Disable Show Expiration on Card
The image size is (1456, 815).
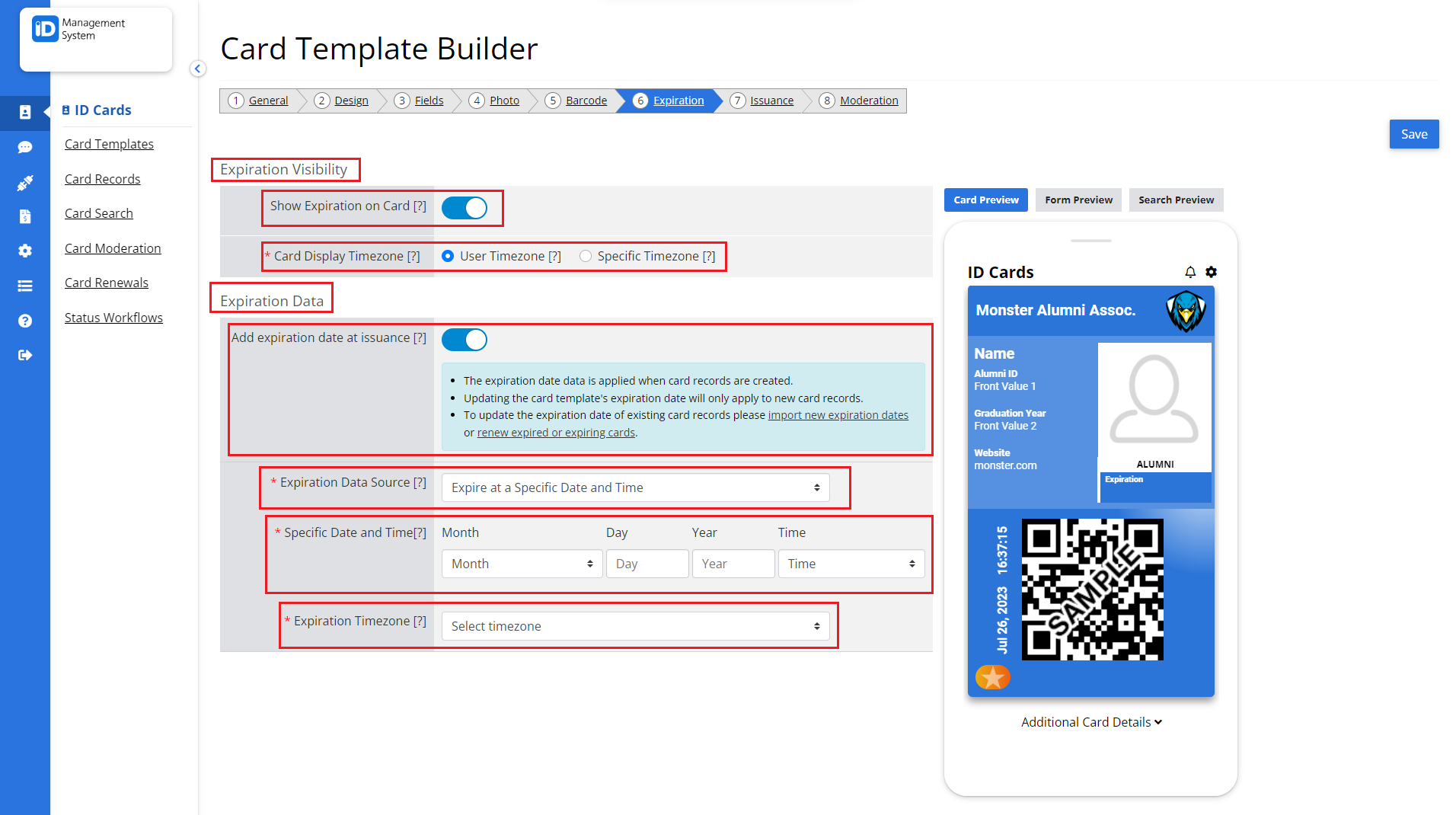coord(465,207)
